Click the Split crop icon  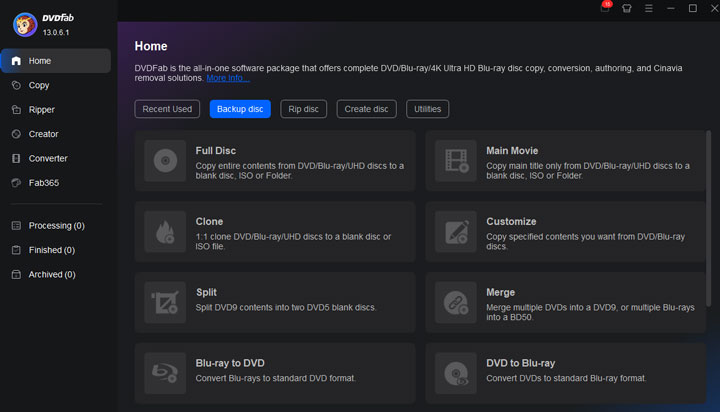point(165,302)
